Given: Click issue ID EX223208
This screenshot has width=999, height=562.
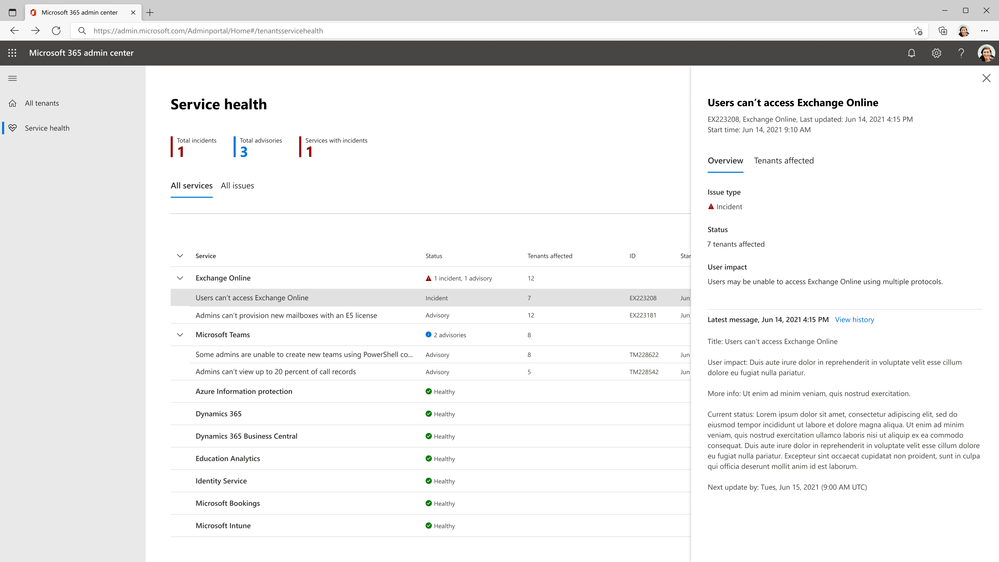Looking at the screenshot, I should [x=642, y=298].
